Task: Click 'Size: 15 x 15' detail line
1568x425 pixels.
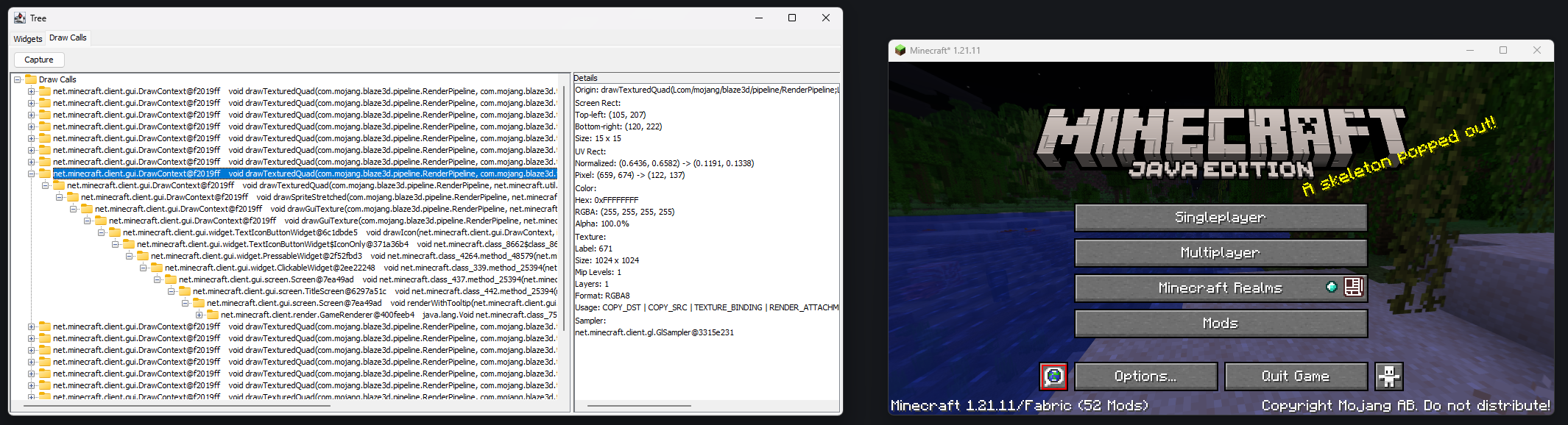Action: point(598,138)
